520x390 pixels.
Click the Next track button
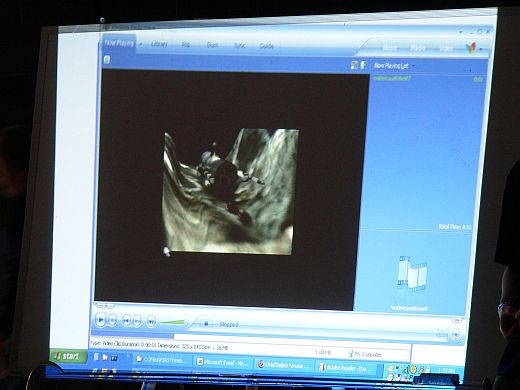coord(137,321)
